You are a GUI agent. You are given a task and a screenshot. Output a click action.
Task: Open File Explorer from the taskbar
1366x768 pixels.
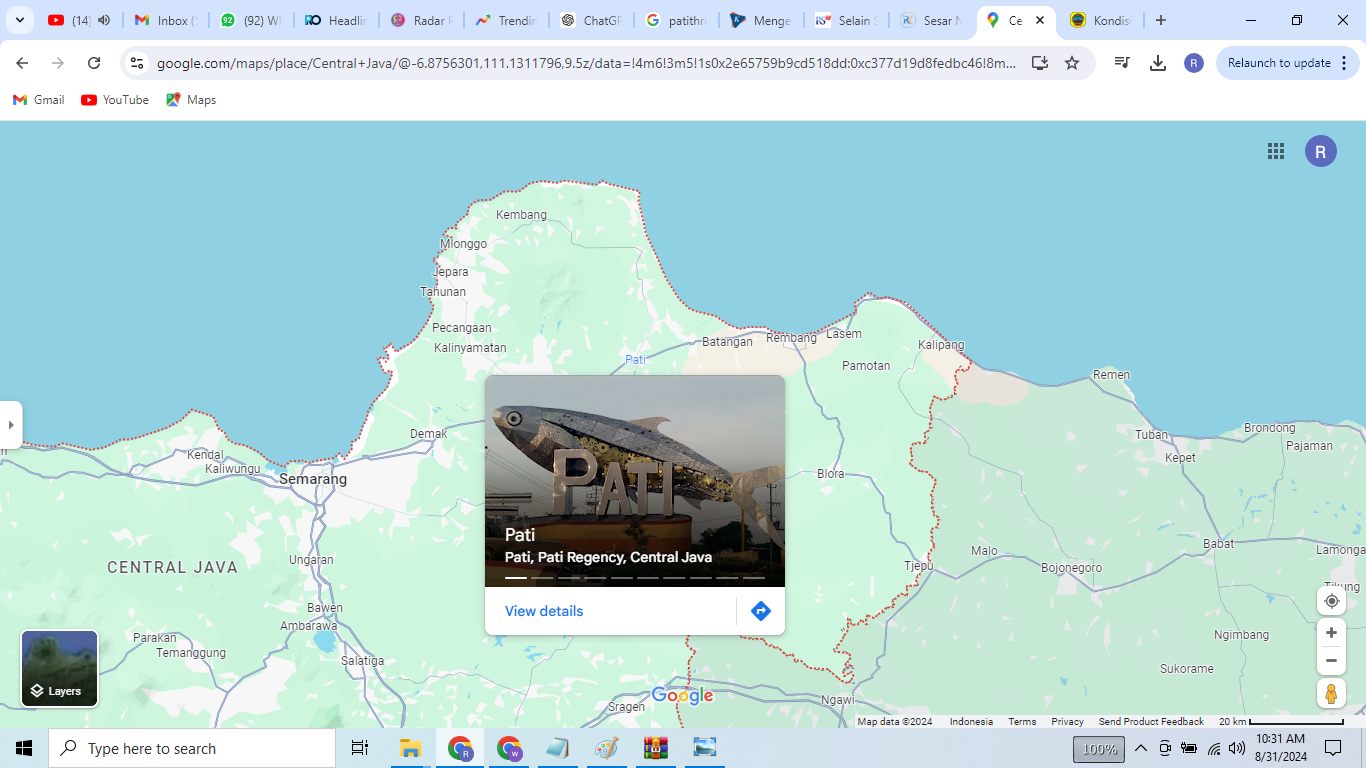(410, 748)
